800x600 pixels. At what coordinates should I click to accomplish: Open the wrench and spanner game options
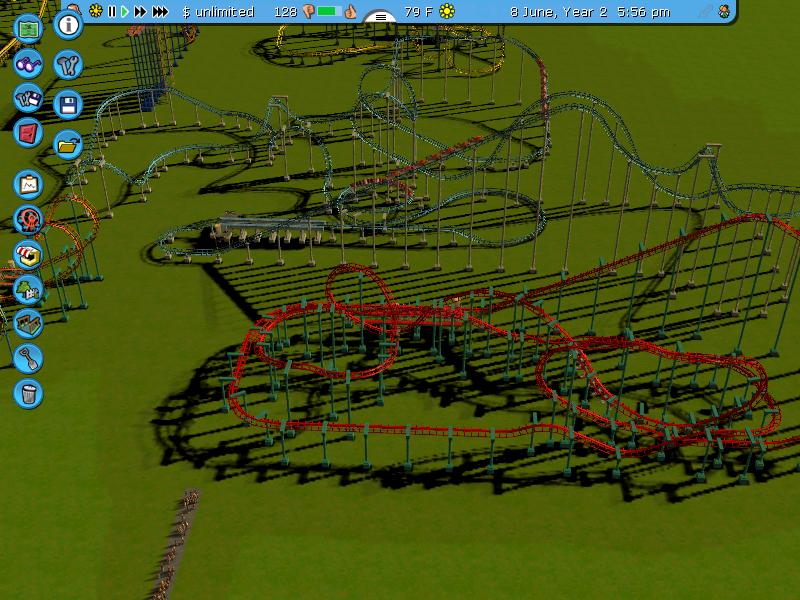click(x=68, y=64)
